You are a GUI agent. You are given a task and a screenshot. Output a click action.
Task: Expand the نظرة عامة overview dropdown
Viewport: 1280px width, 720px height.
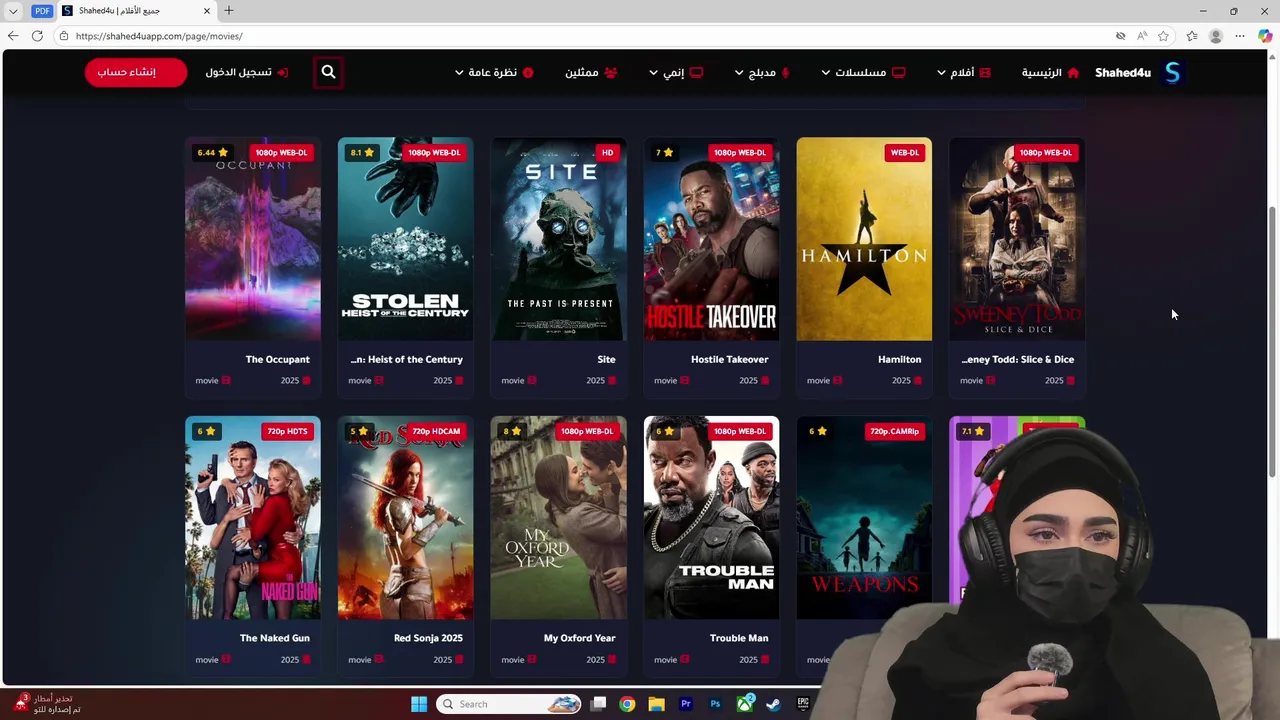(494, 72)
